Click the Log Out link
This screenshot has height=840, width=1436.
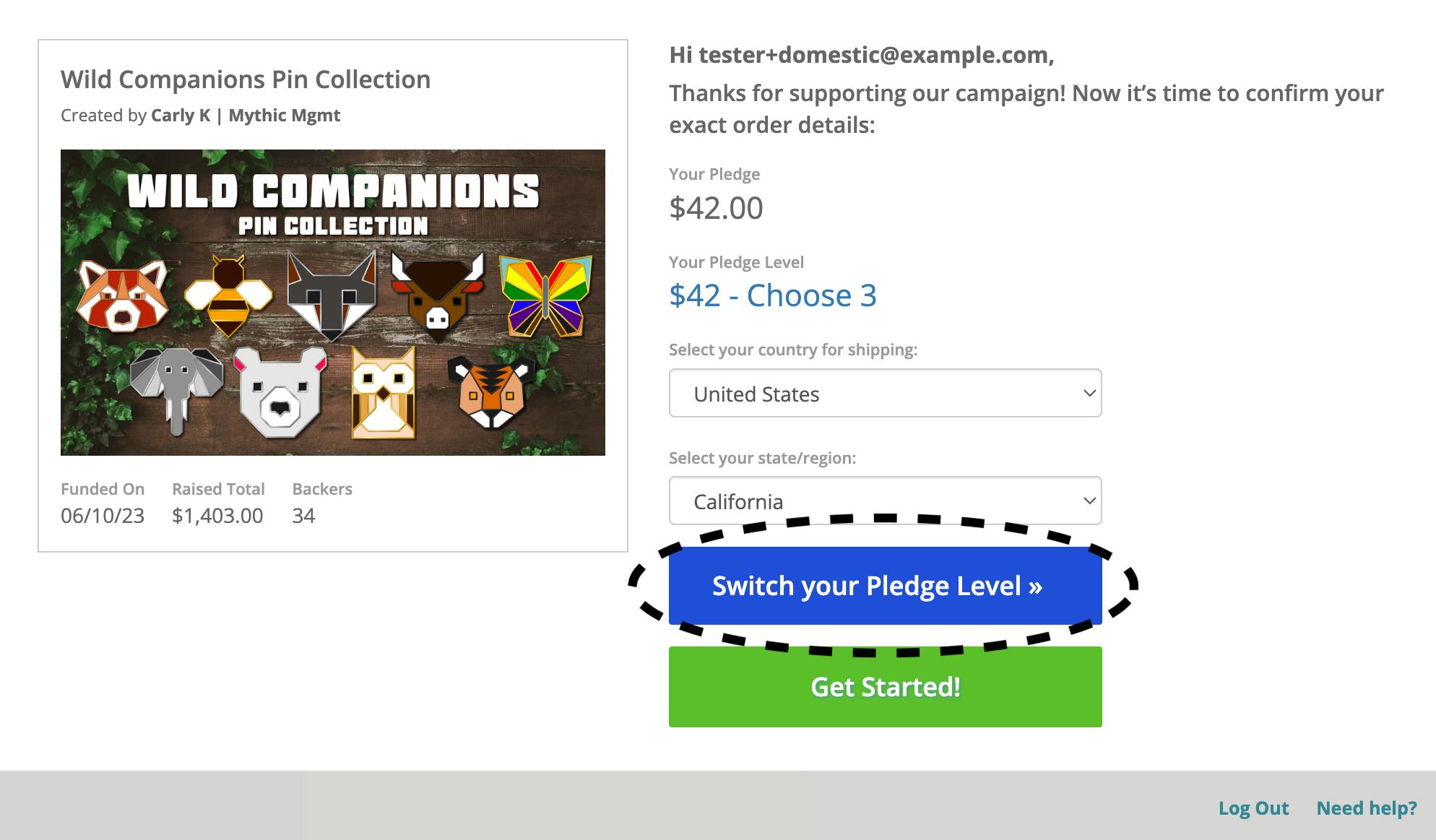click(1253, 808)
